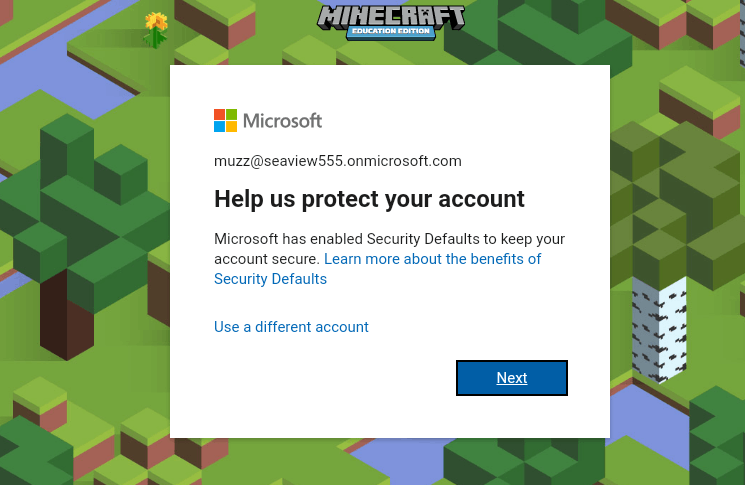The image size is (745, 485).
Task: Click the red square of Microsoft logo
Action: click(219, 114)
